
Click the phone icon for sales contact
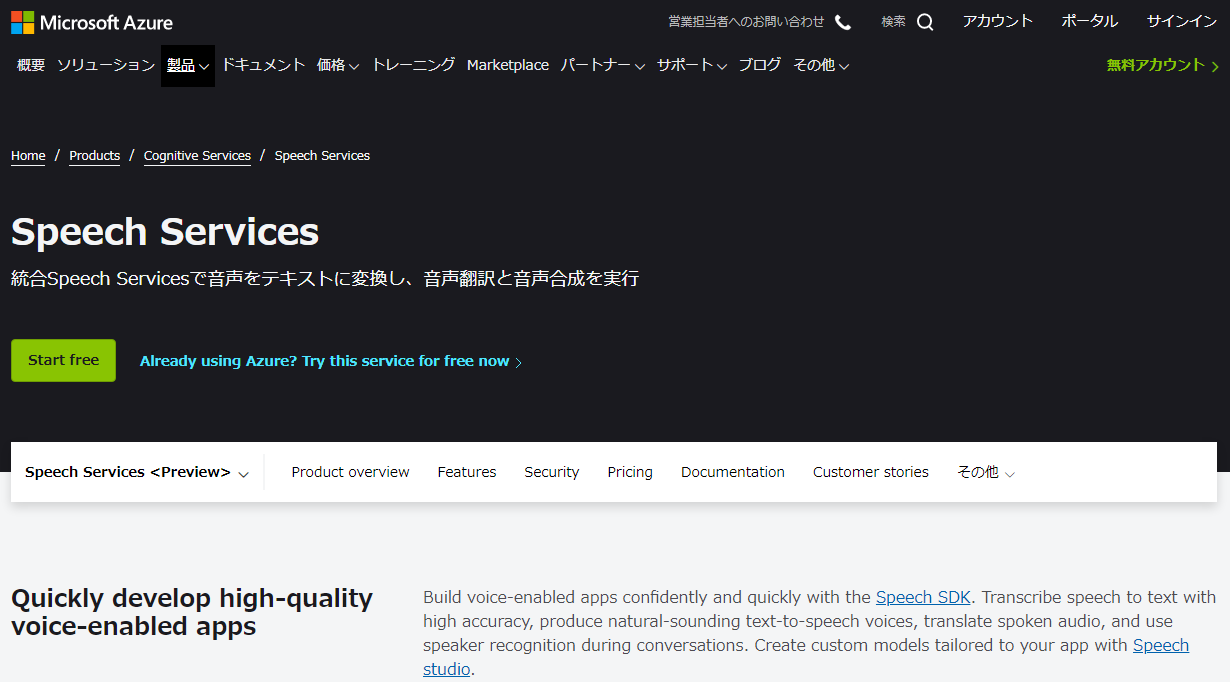pos(843,22)
